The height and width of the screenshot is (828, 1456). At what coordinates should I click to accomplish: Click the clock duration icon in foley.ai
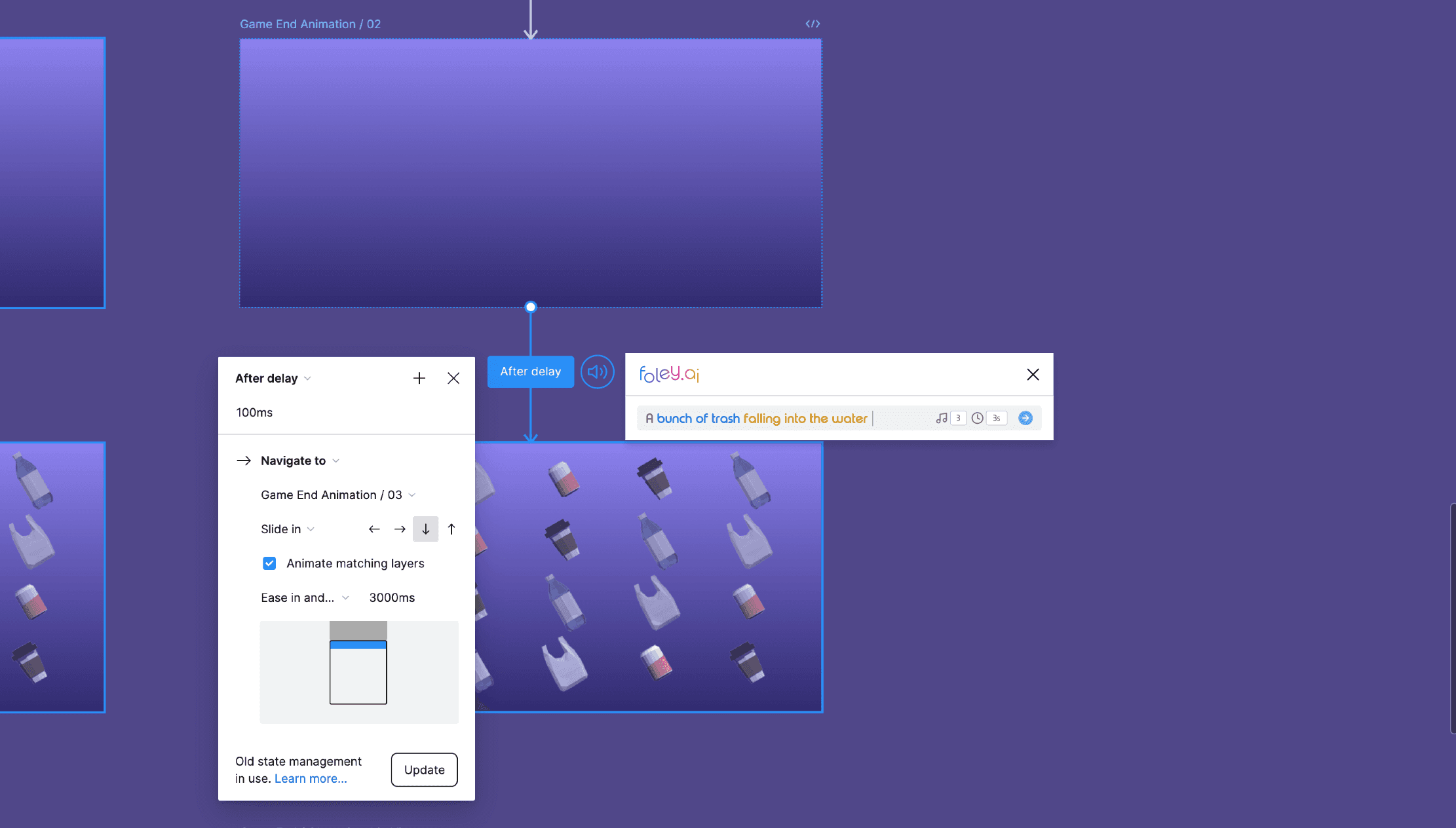coord(977,418)
